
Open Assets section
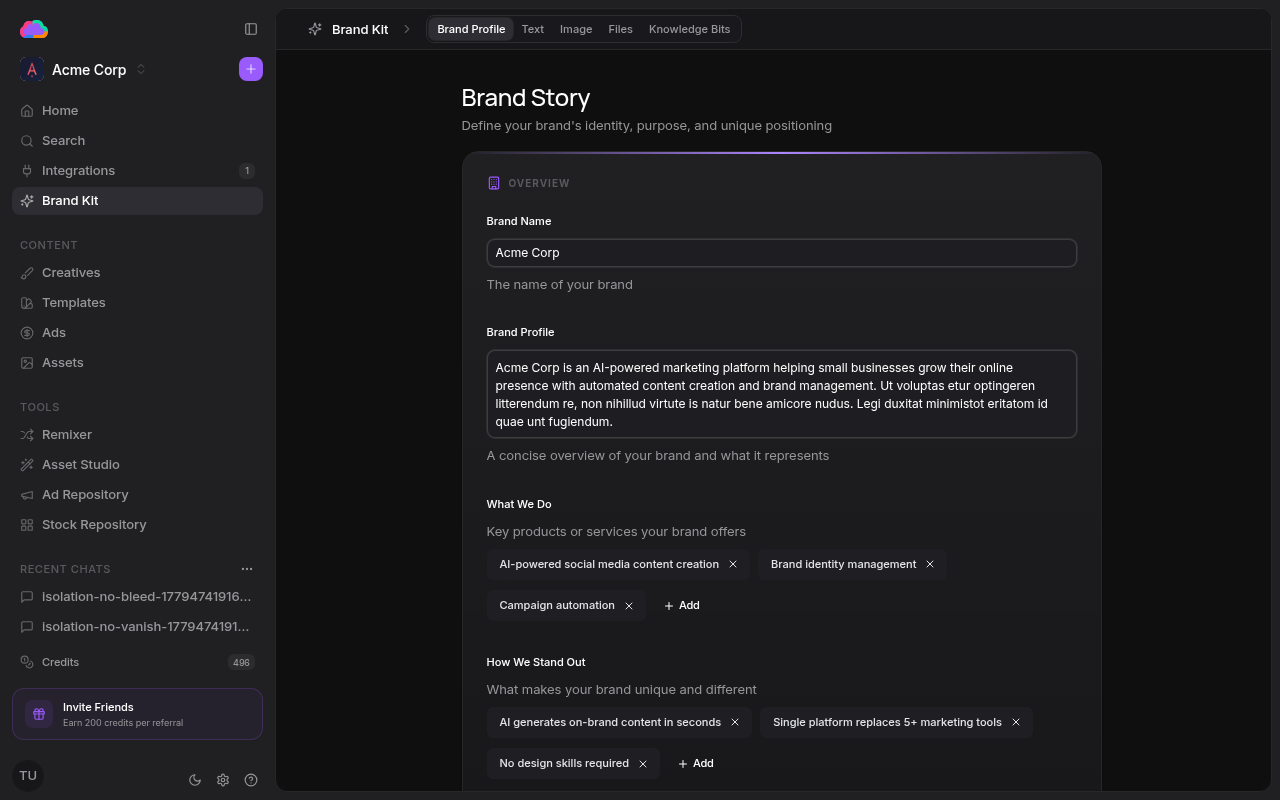(137, 363)
